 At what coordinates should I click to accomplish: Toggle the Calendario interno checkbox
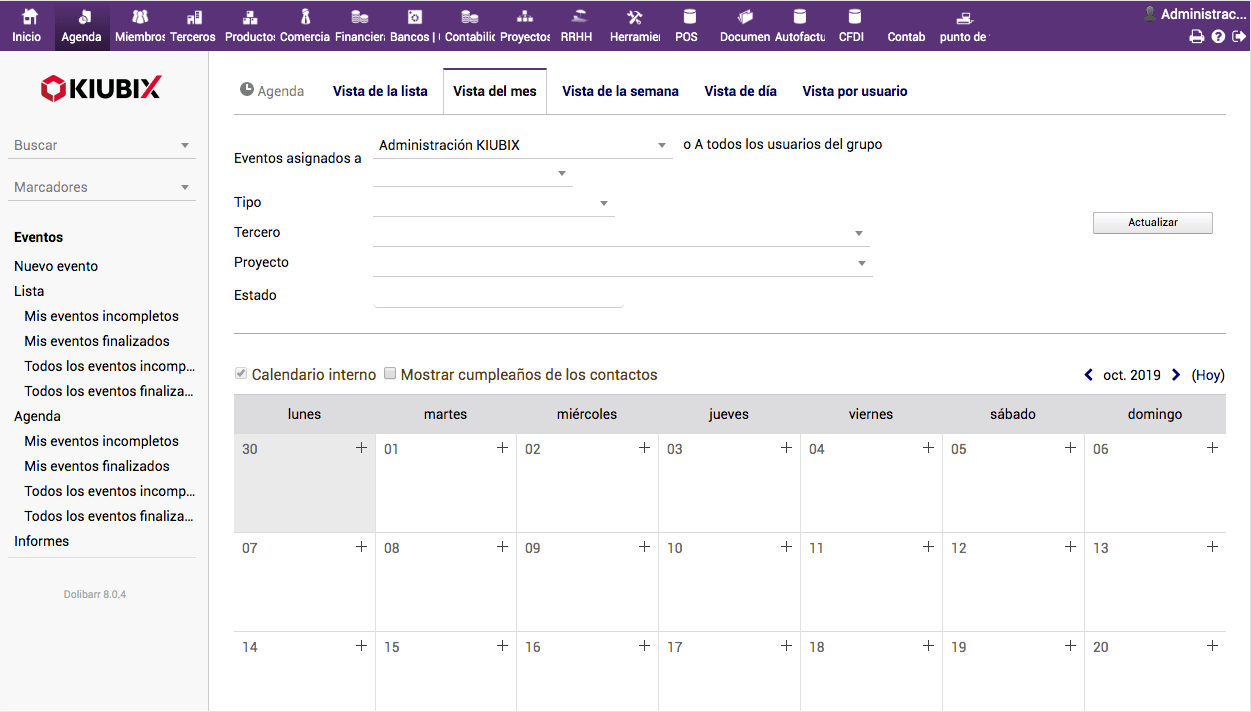[240, 374]
